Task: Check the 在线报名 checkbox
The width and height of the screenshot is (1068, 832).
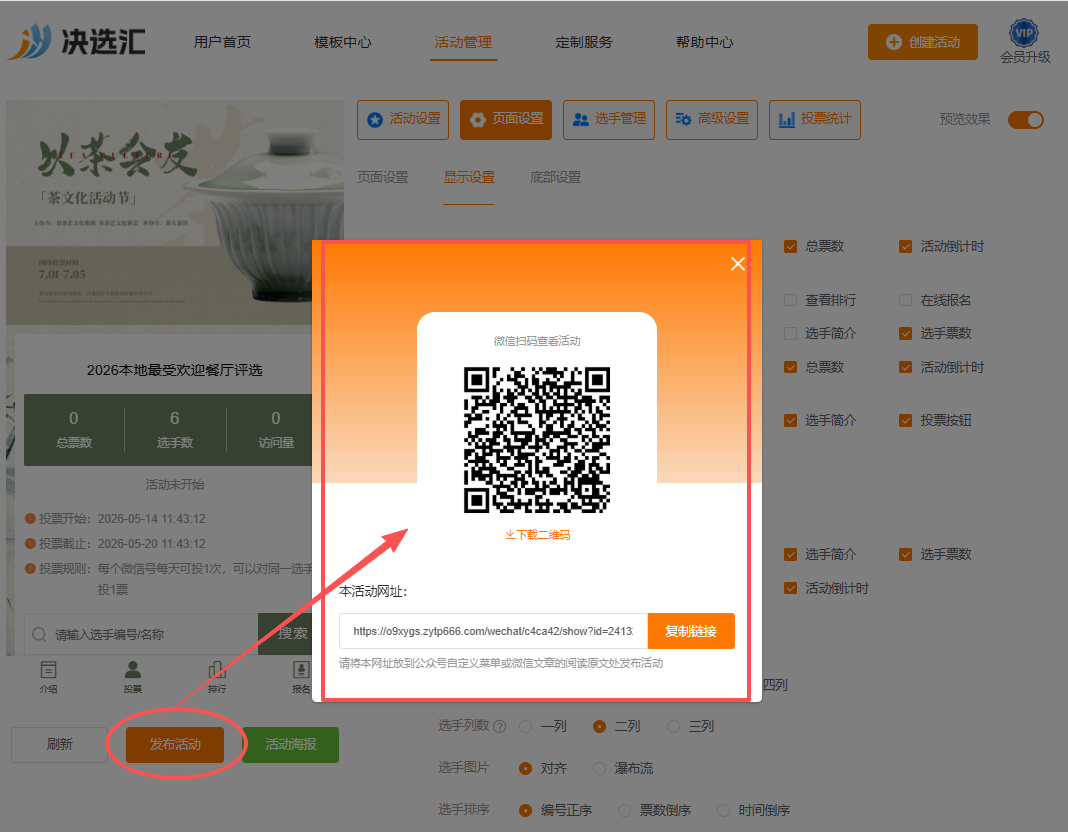Action: 905,300
